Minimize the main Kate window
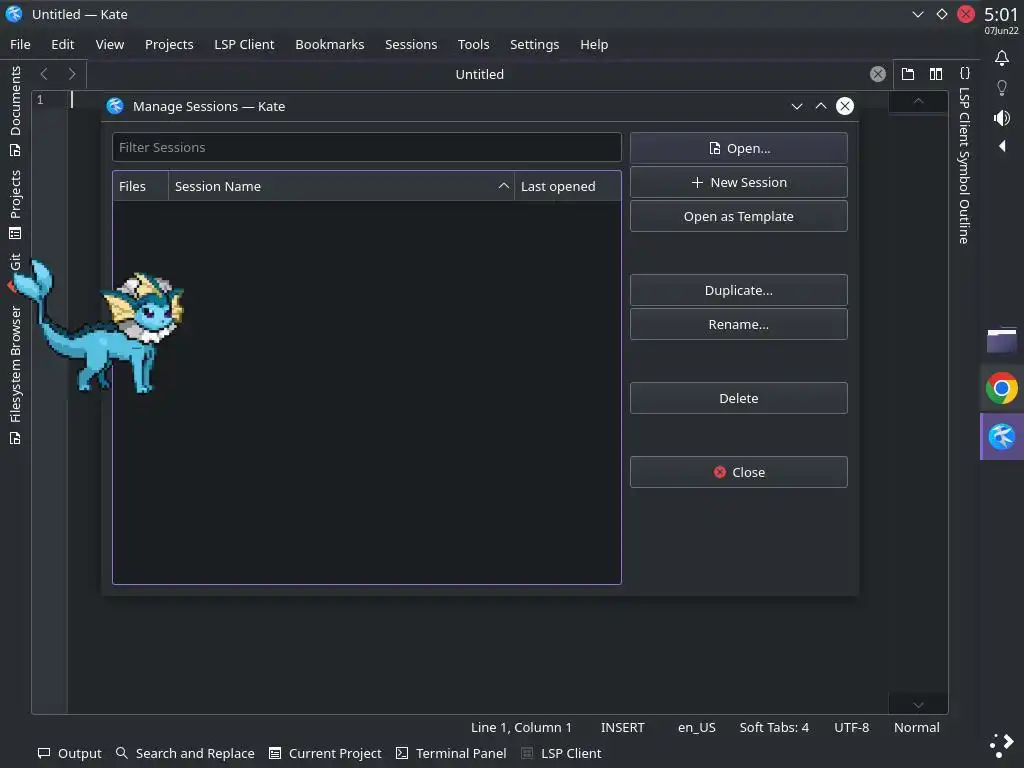This screenshot has height=768, width=1024. pos(918,14)
